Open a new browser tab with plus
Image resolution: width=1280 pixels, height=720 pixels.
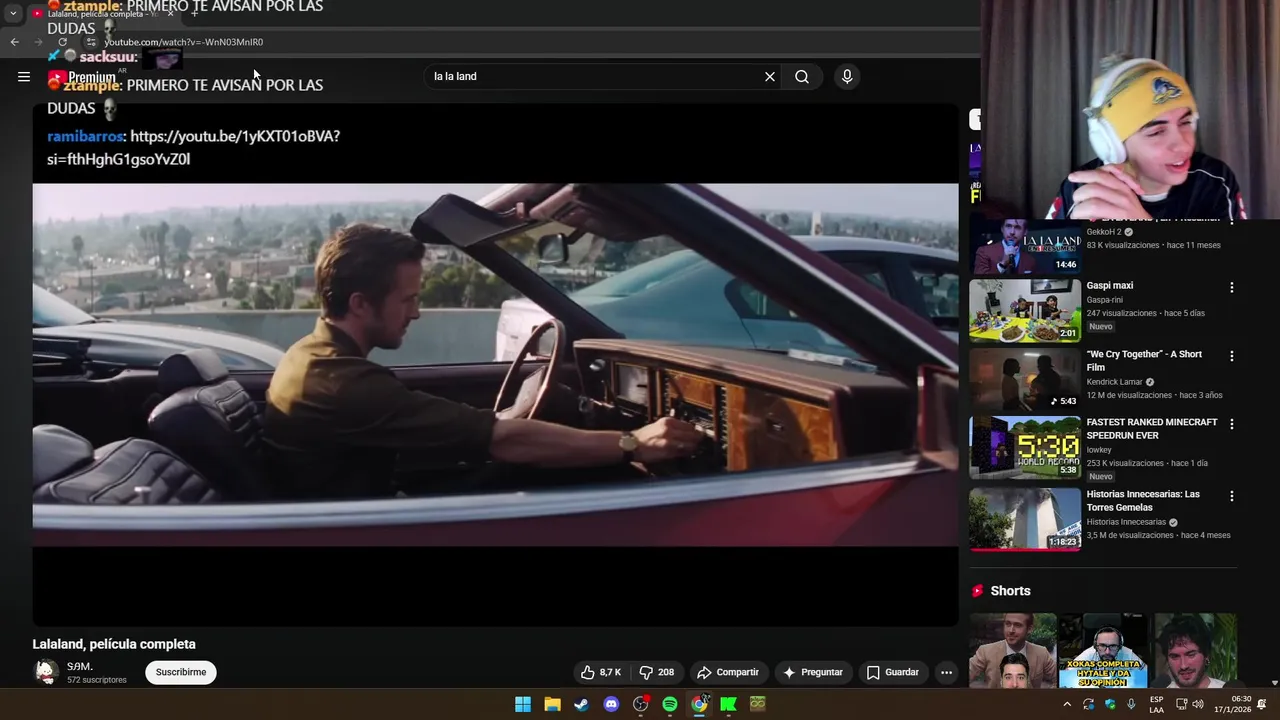(x=195, y=14)
